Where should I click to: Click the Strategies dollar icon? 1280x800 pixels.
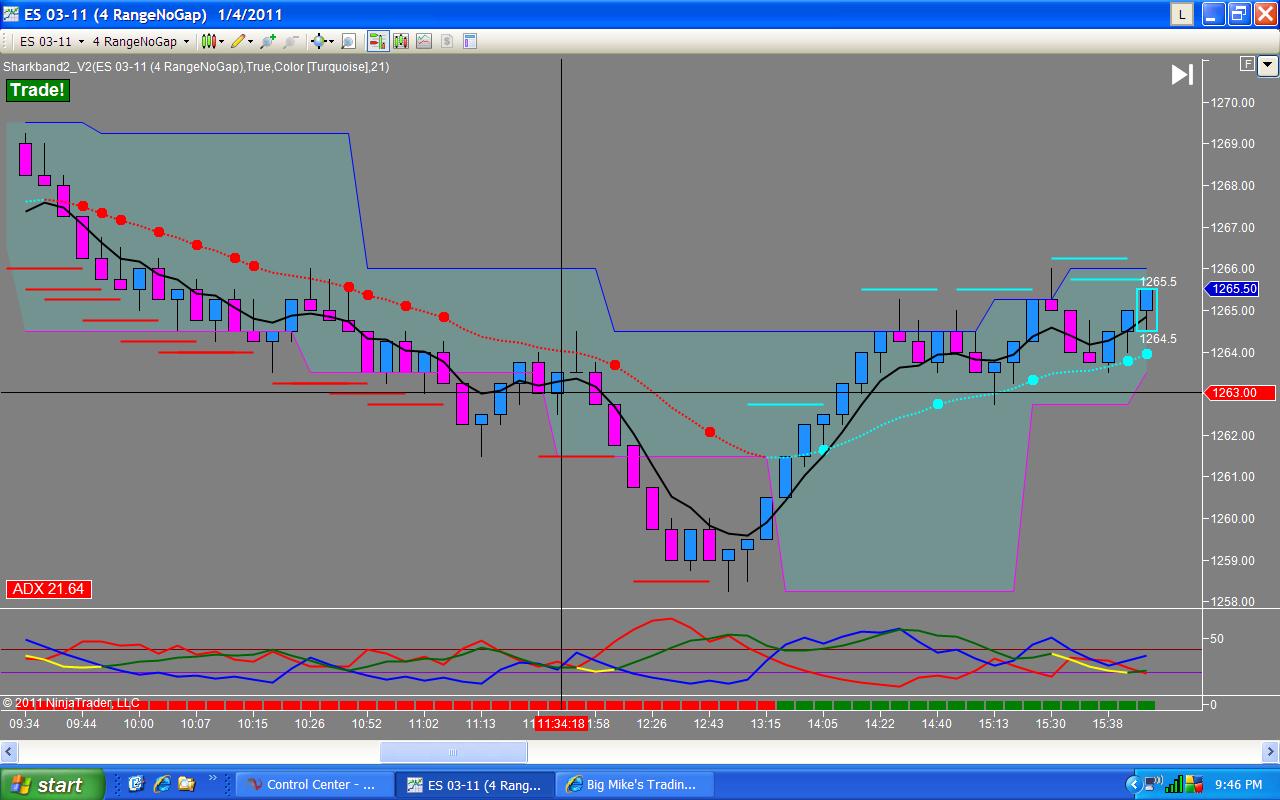tap(446, 41)
